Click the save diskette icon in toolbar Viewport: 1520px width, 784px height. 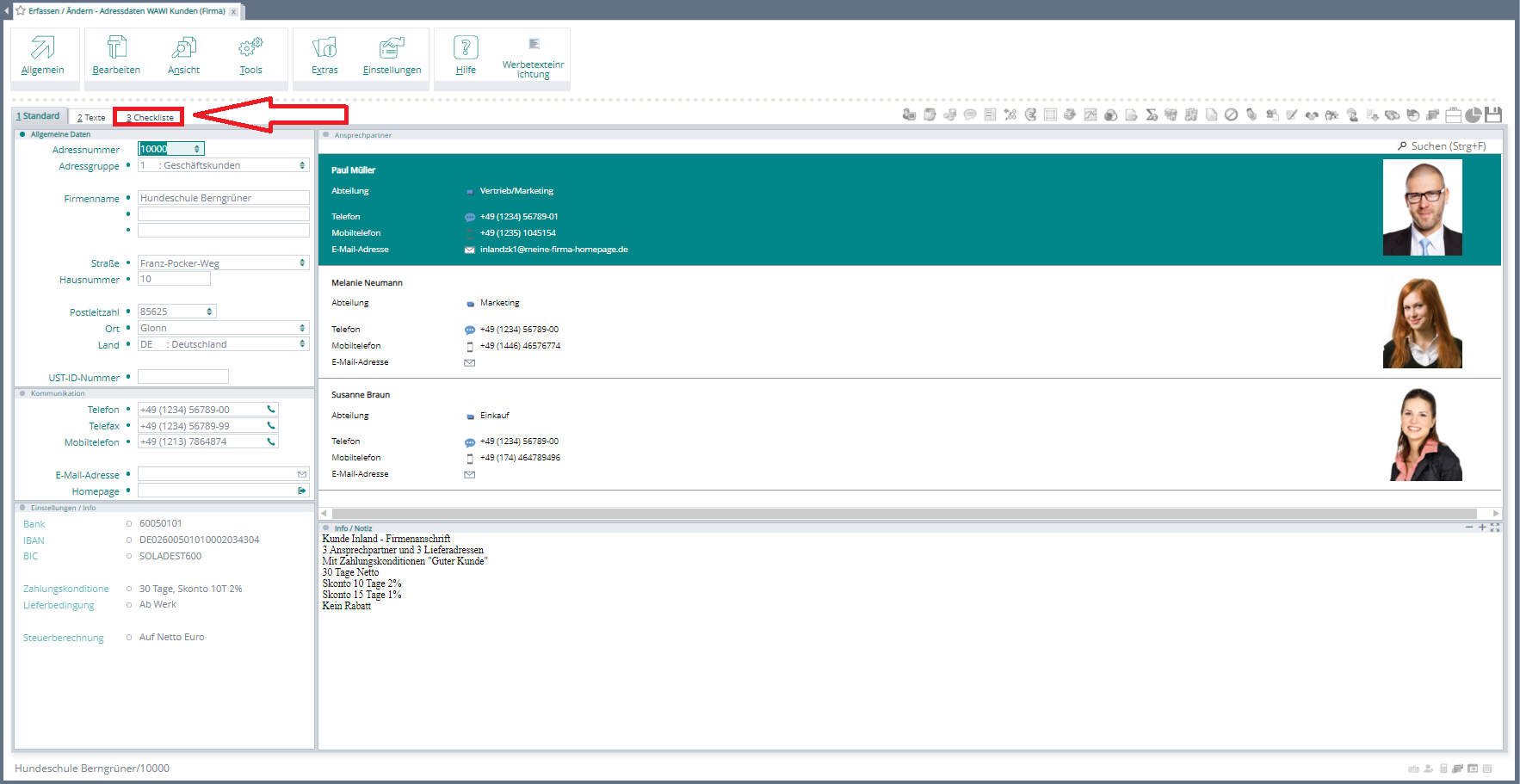click(x=1493, y=114)
